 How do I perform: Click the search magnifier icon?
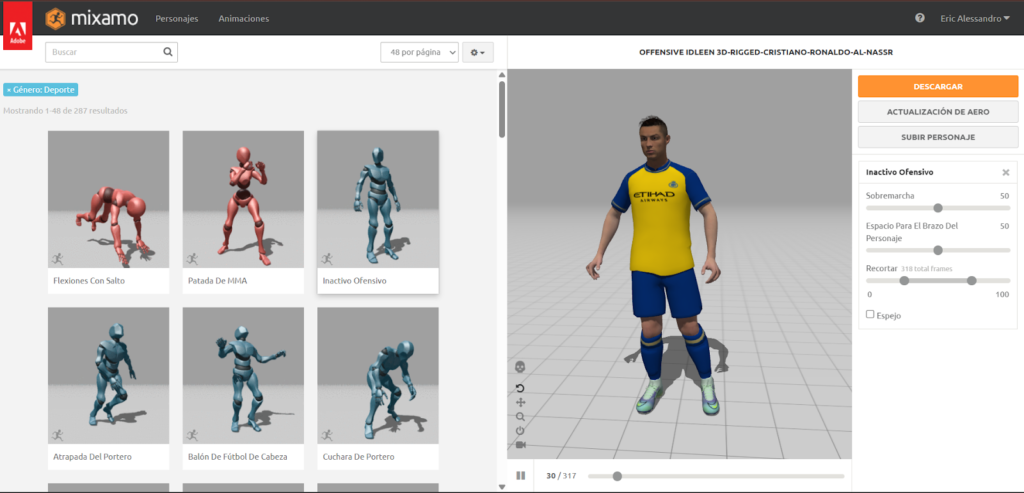point(168,52)
